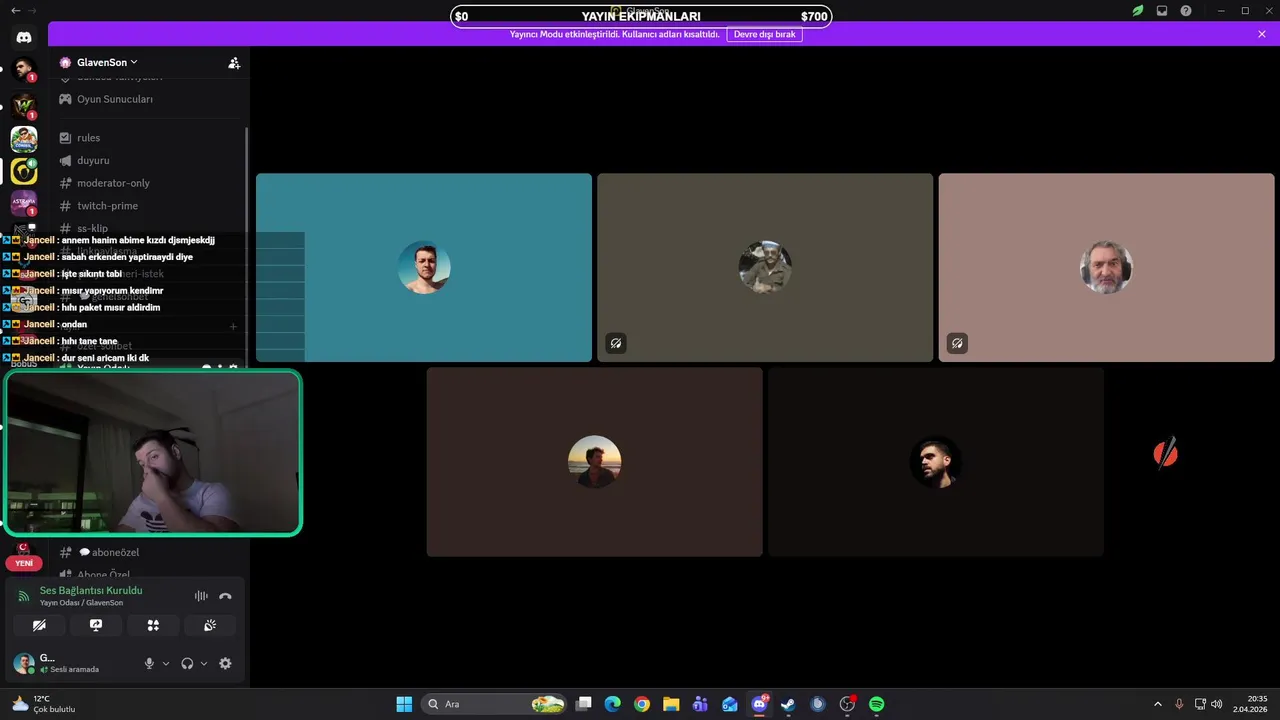
Task: Toggle camera on in voice panel
Action: pos(39,625)
